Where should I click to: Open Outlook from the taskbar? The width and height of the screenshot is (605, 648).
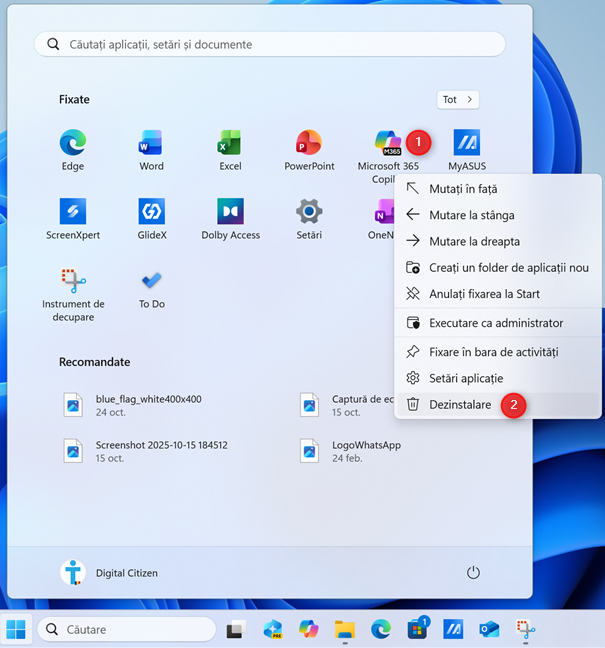point(489,629)
